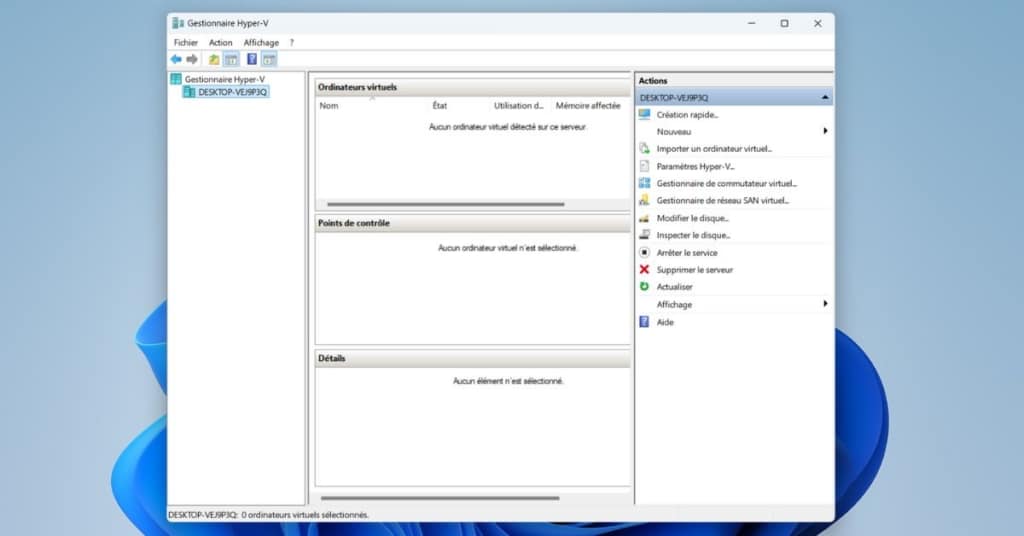Click the Détails panel heading
The image size is (1024, 536).
pos(331,358)
